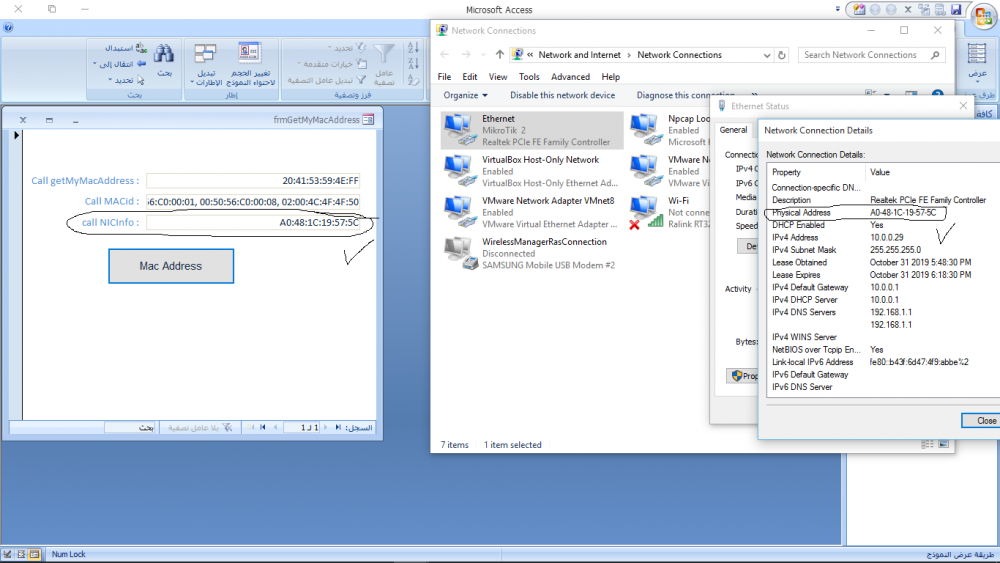This screenshot has width=1000, height=563.
Task: Open the Customize Quick Access Toolbar dropdown
Action: click(x=837, y=10)
